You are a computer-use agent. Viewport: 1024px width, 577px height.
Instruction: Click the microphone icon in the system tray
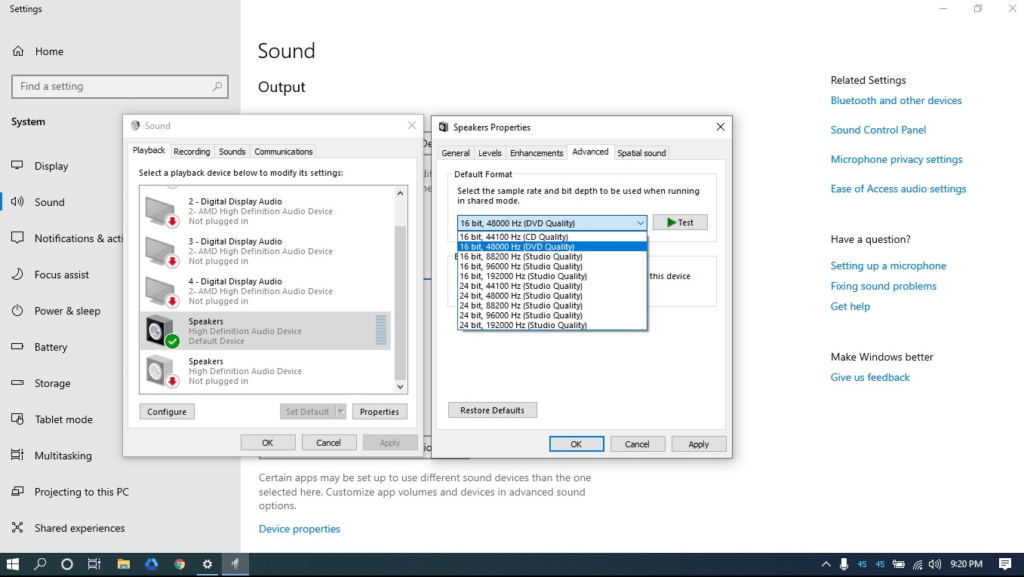click(843, 564)
